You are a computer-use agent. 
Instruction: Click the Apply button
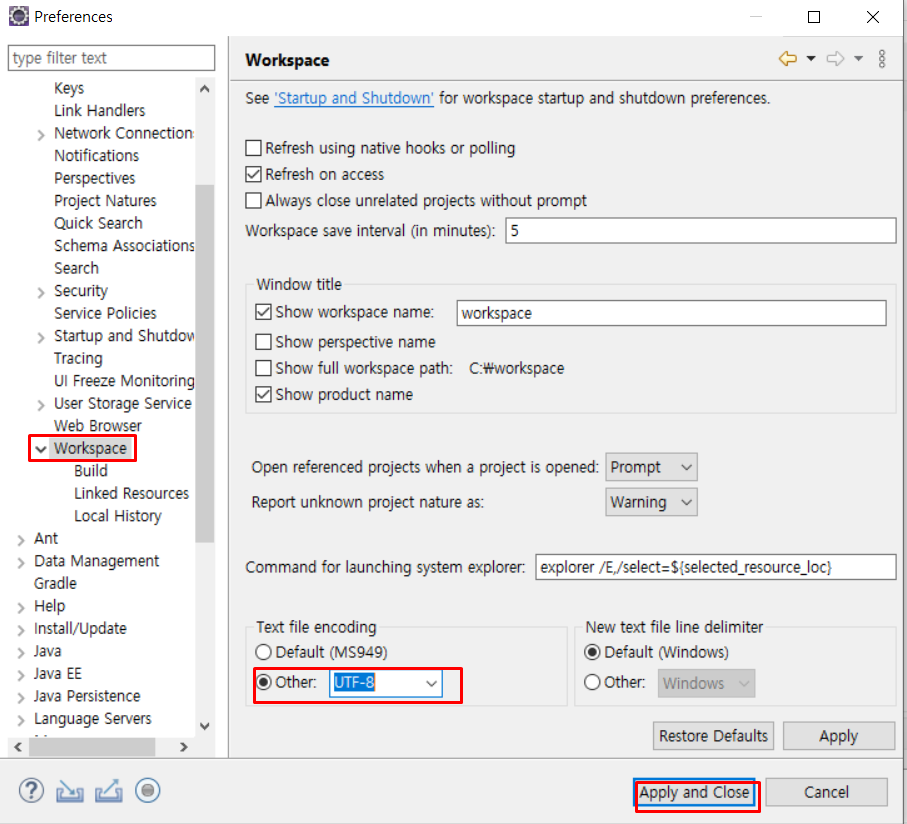point(839,736)
